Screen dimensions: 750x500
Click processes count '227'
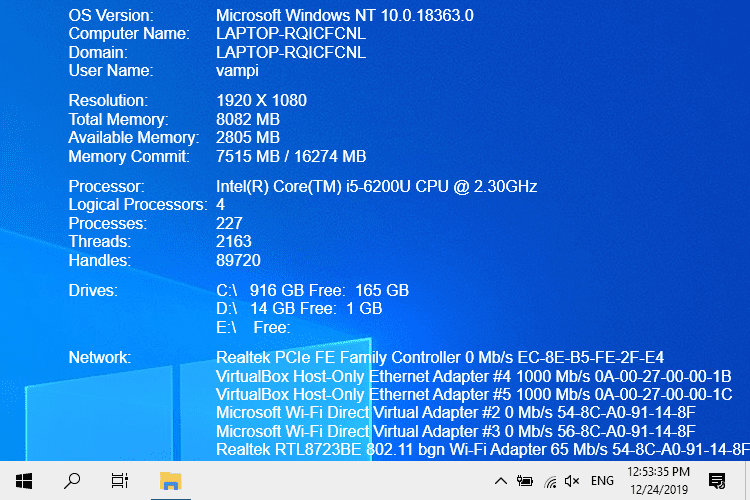pyautogui.click(x=229, y=223)
